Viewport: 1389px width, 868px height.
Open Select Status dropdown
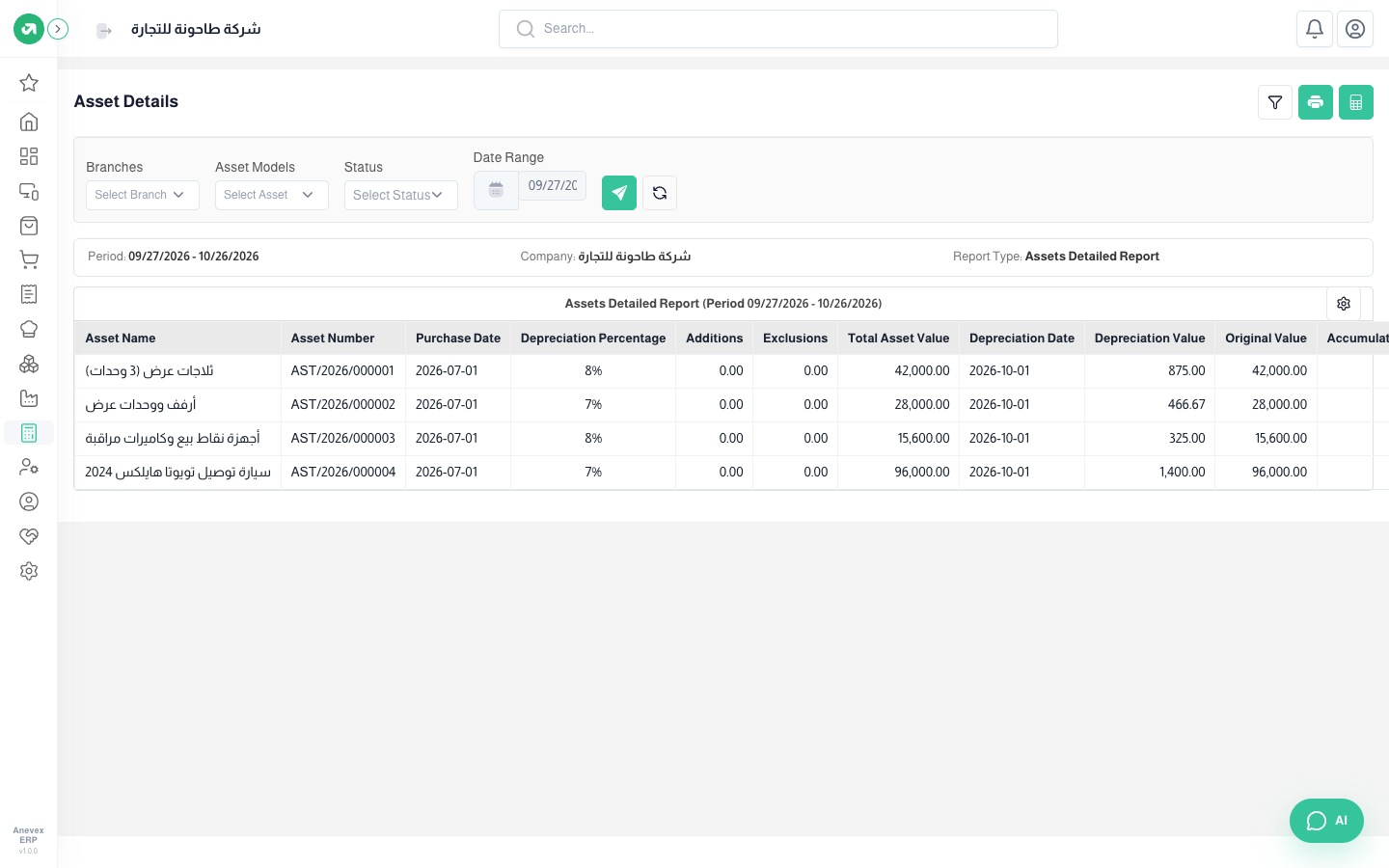[401, 195]
